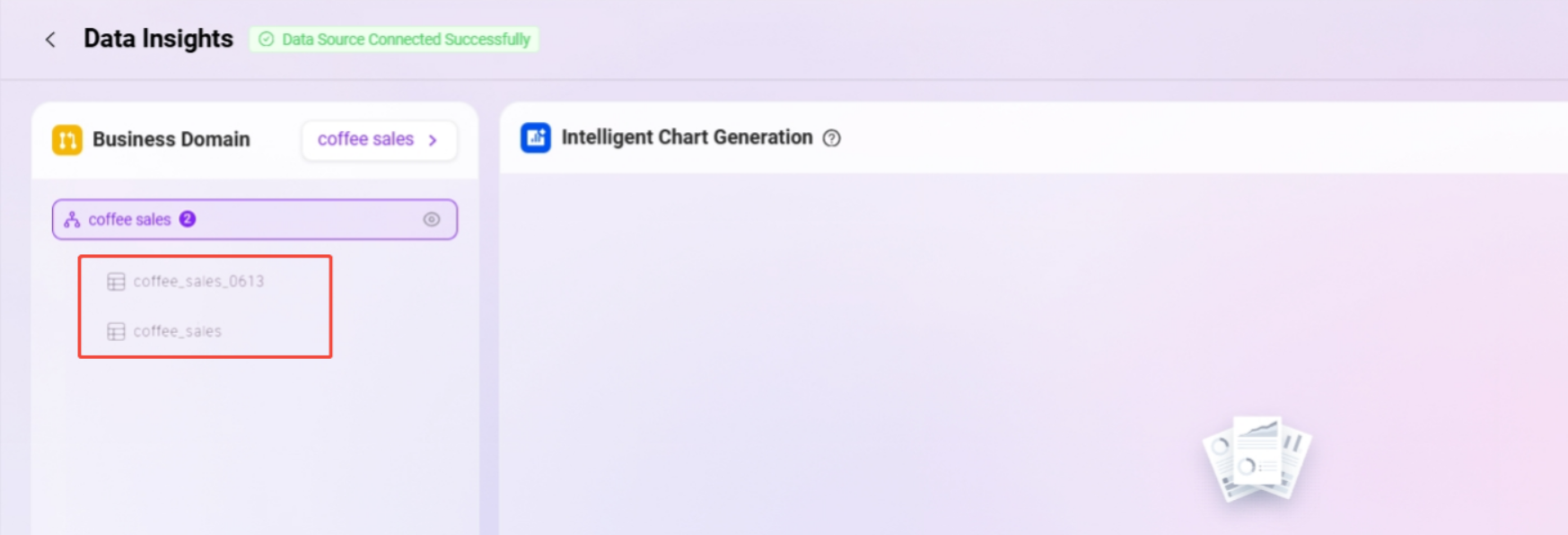1568x535 pixels.
Task: Collapse the coffee sales group row
Action: pos(255,220)
